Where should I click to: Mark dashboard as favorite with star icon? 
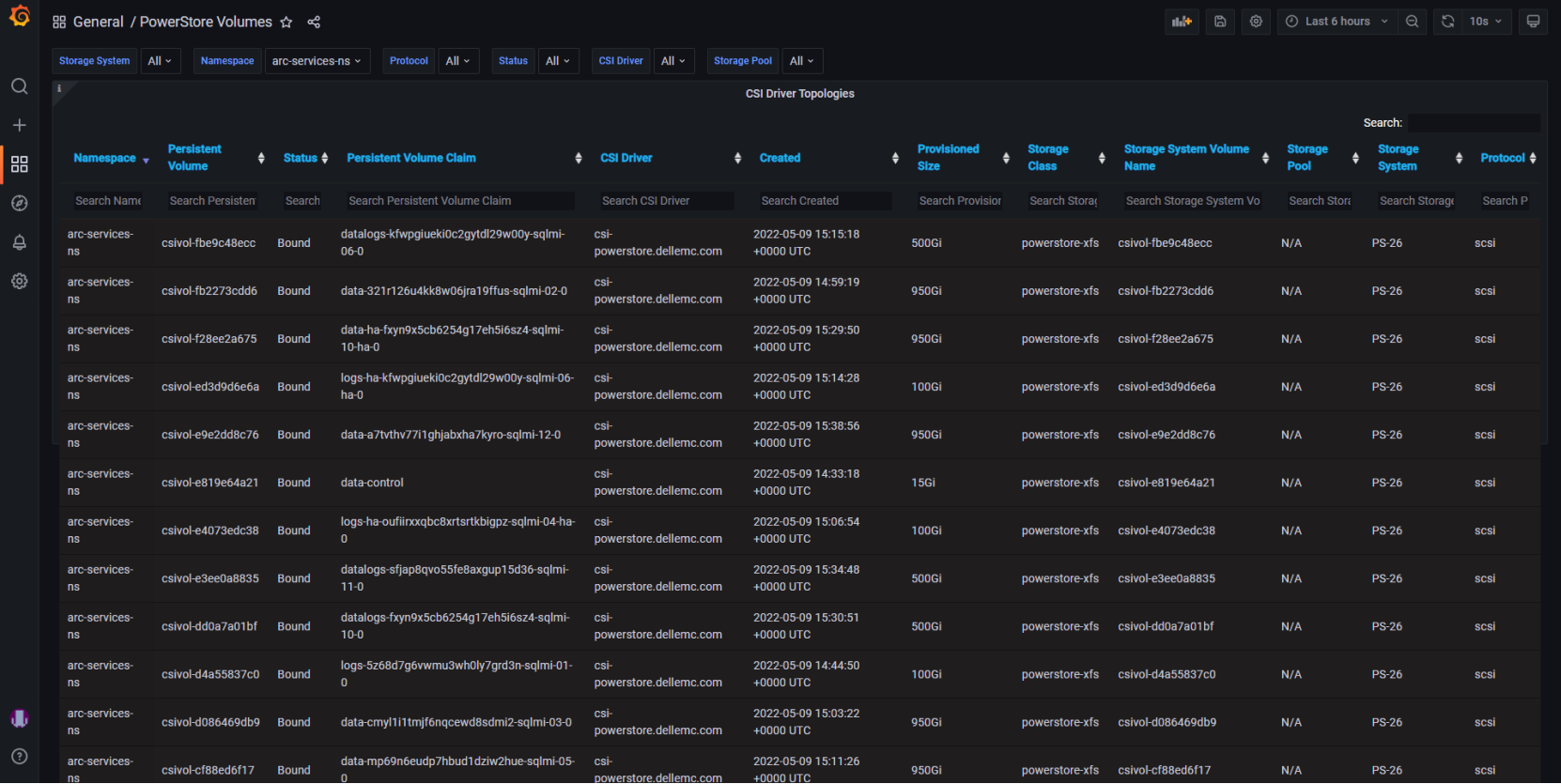pyautogui.click(x=286, y=22)
